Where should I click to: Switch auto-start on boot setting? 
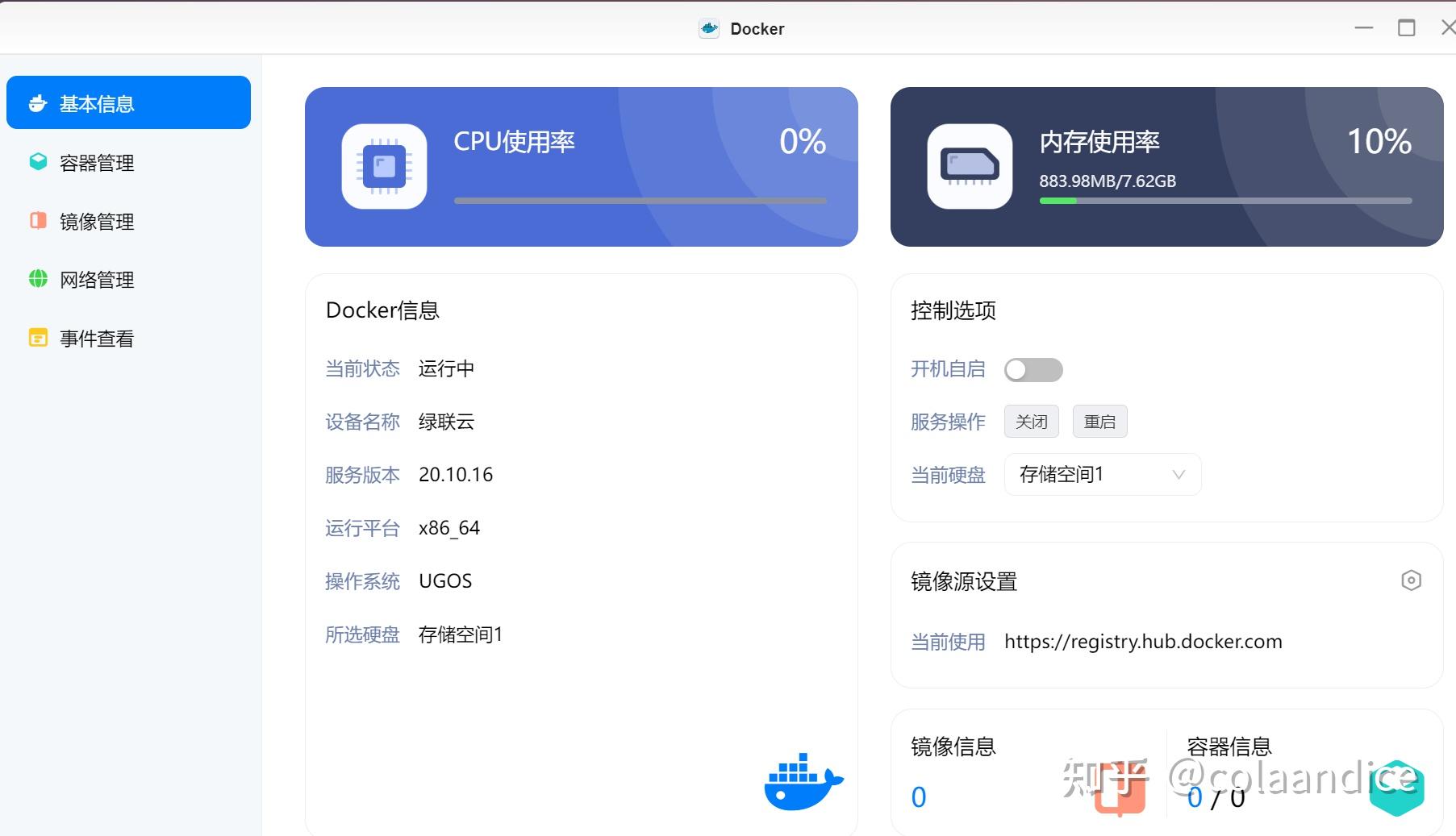coord(1033,369)
